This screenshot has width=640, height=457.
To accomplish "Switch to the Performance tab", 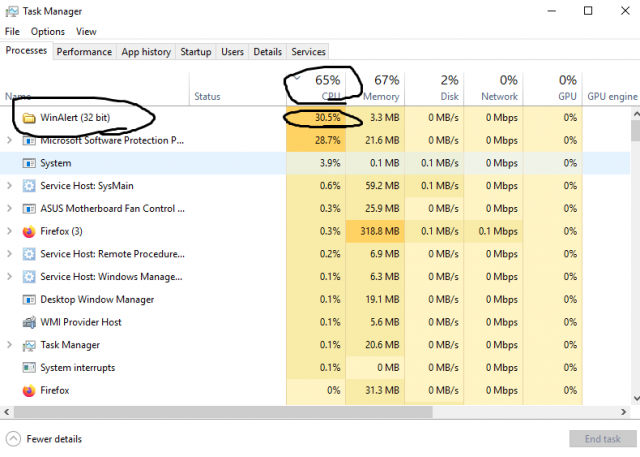I will click(x=85, y=52).
